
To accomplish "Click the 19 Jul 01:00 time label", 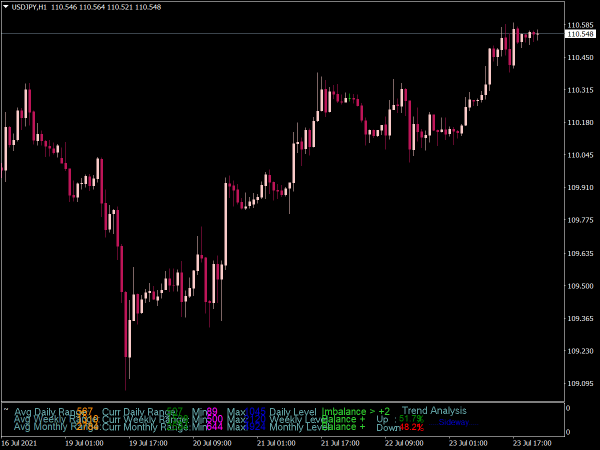I will [84, 443].
